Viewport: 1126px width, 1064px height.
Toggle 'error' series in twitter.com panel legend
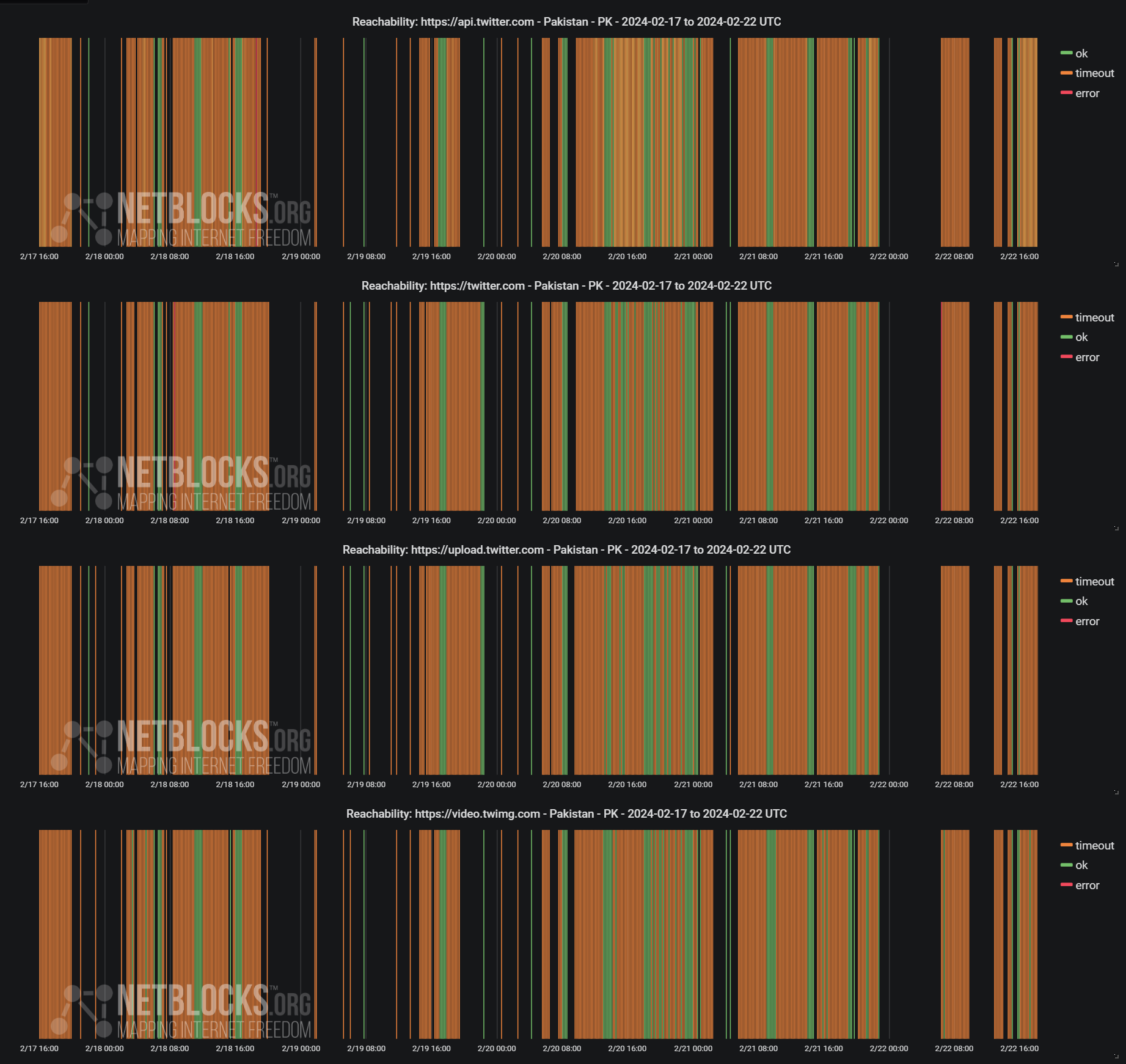coord(1087,358)
